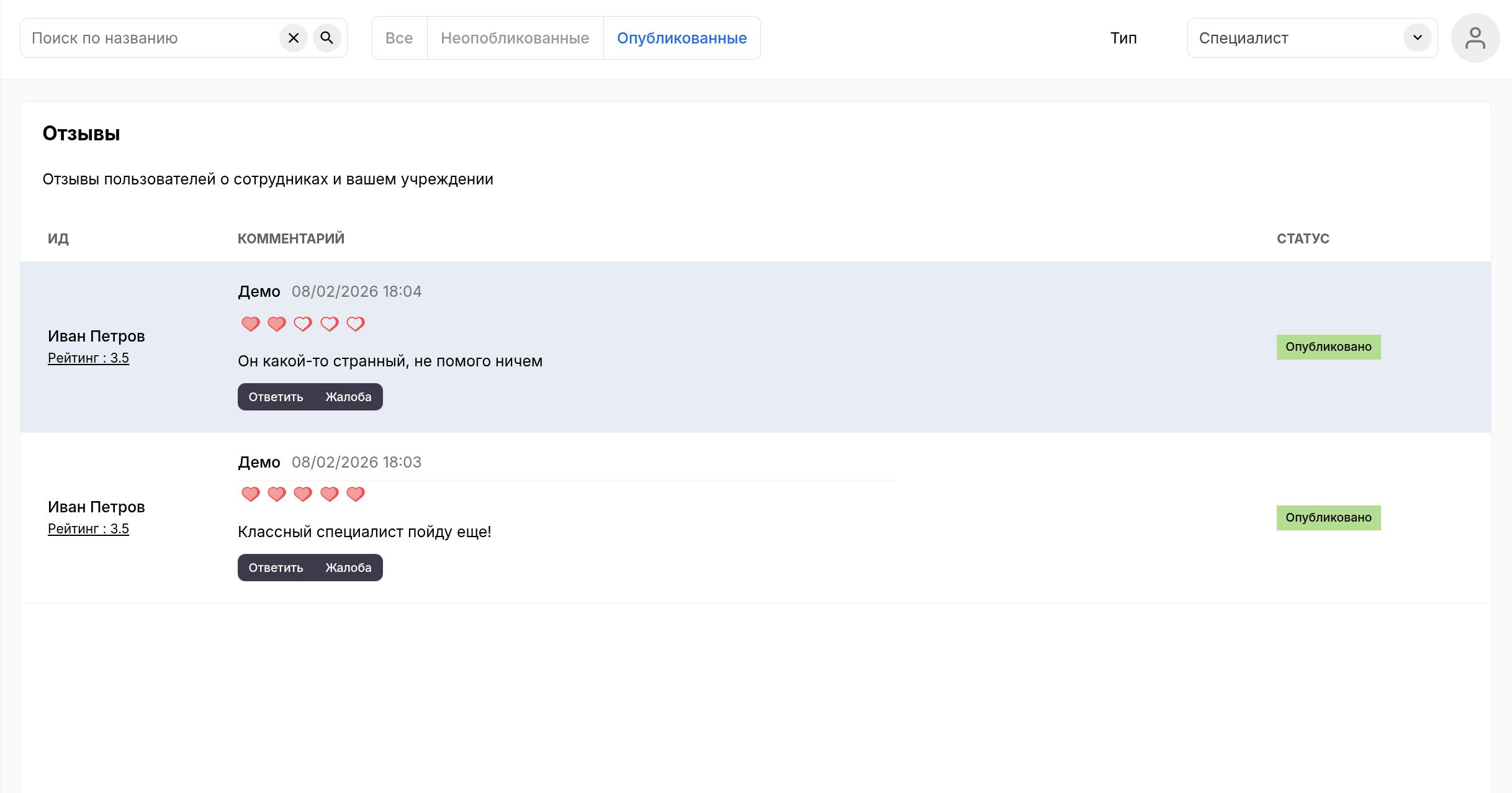This screenshot has width=1512, height=793.
Task: Click the last empty heart in the top review
Action: 355,323
